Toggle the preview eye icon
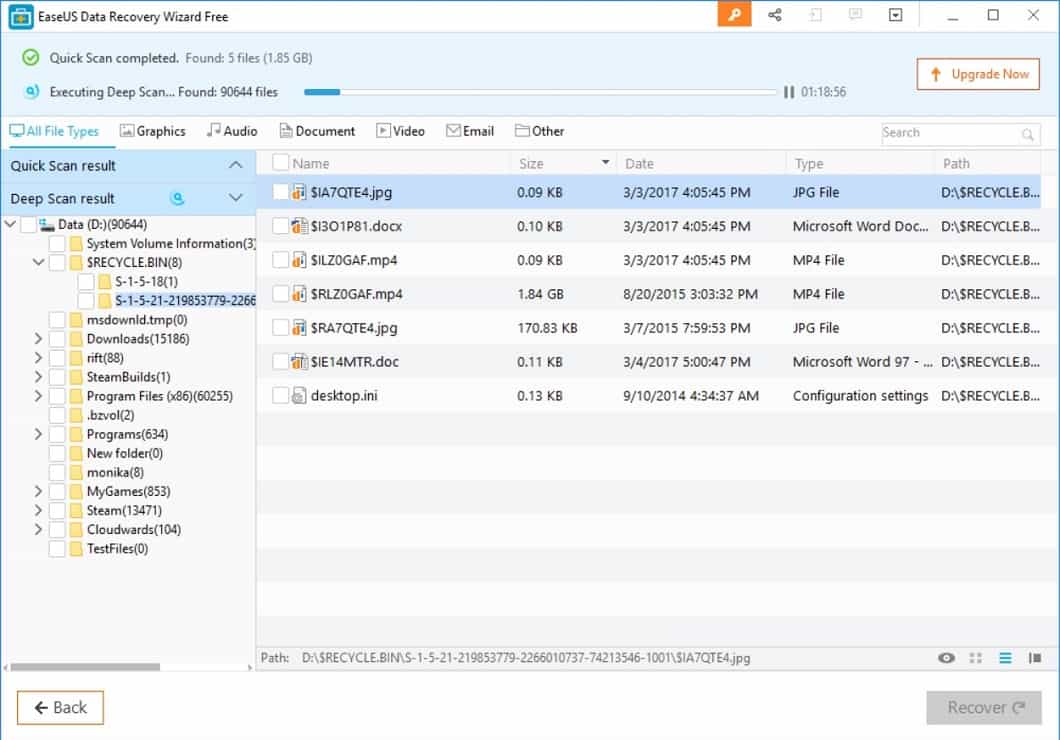1060x740 pixels. pos(946,658)
